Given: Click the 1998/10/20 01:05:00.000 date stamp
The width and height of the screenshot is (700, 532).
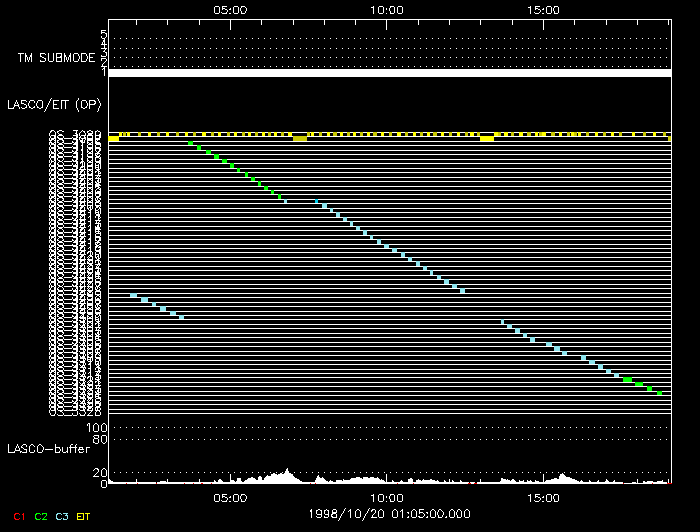Looking at the screenshot, I should pos(387,514).
